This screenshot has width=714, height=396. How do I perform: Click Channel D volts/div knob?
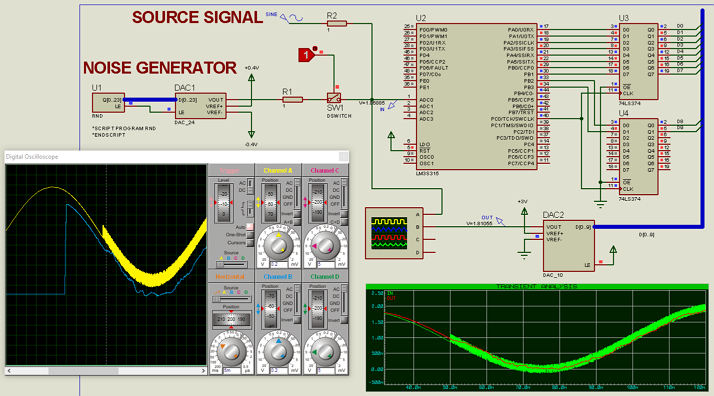325,351
